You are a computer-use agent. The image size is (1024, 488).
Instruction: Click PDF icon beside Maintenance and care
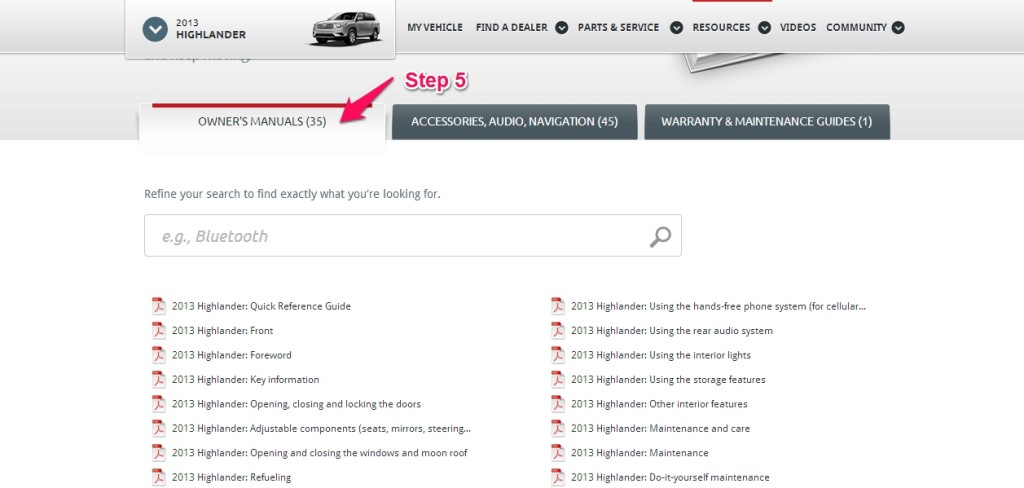(558, 429)
